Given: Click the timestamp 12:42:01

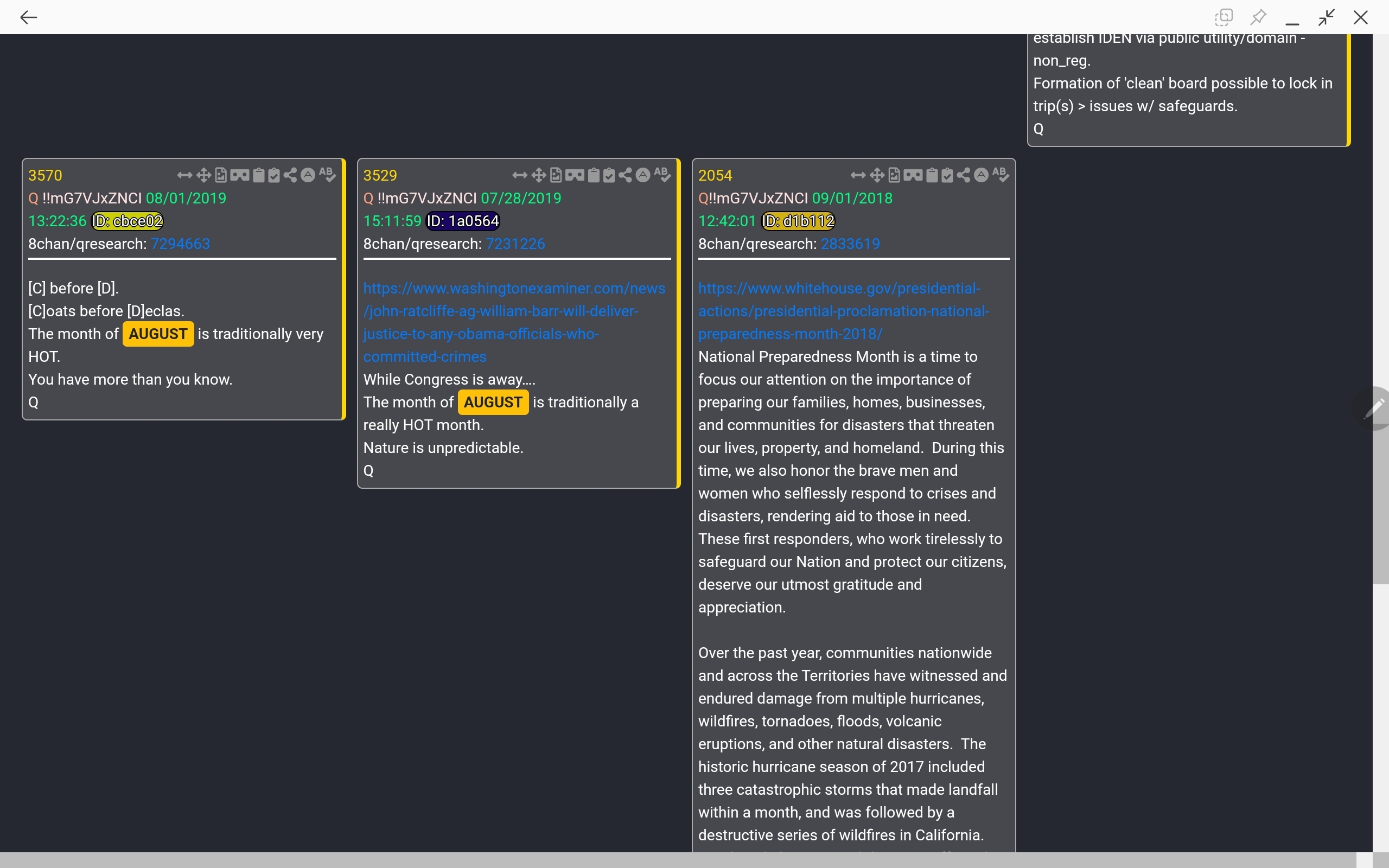Looking at the screenshot, I should pos(727,221).
